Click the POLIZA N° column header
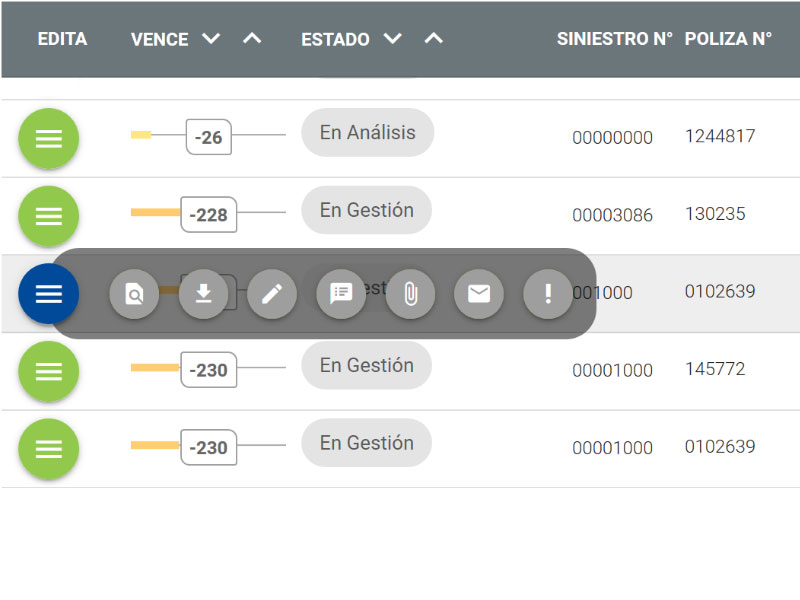 coord(728,39)
